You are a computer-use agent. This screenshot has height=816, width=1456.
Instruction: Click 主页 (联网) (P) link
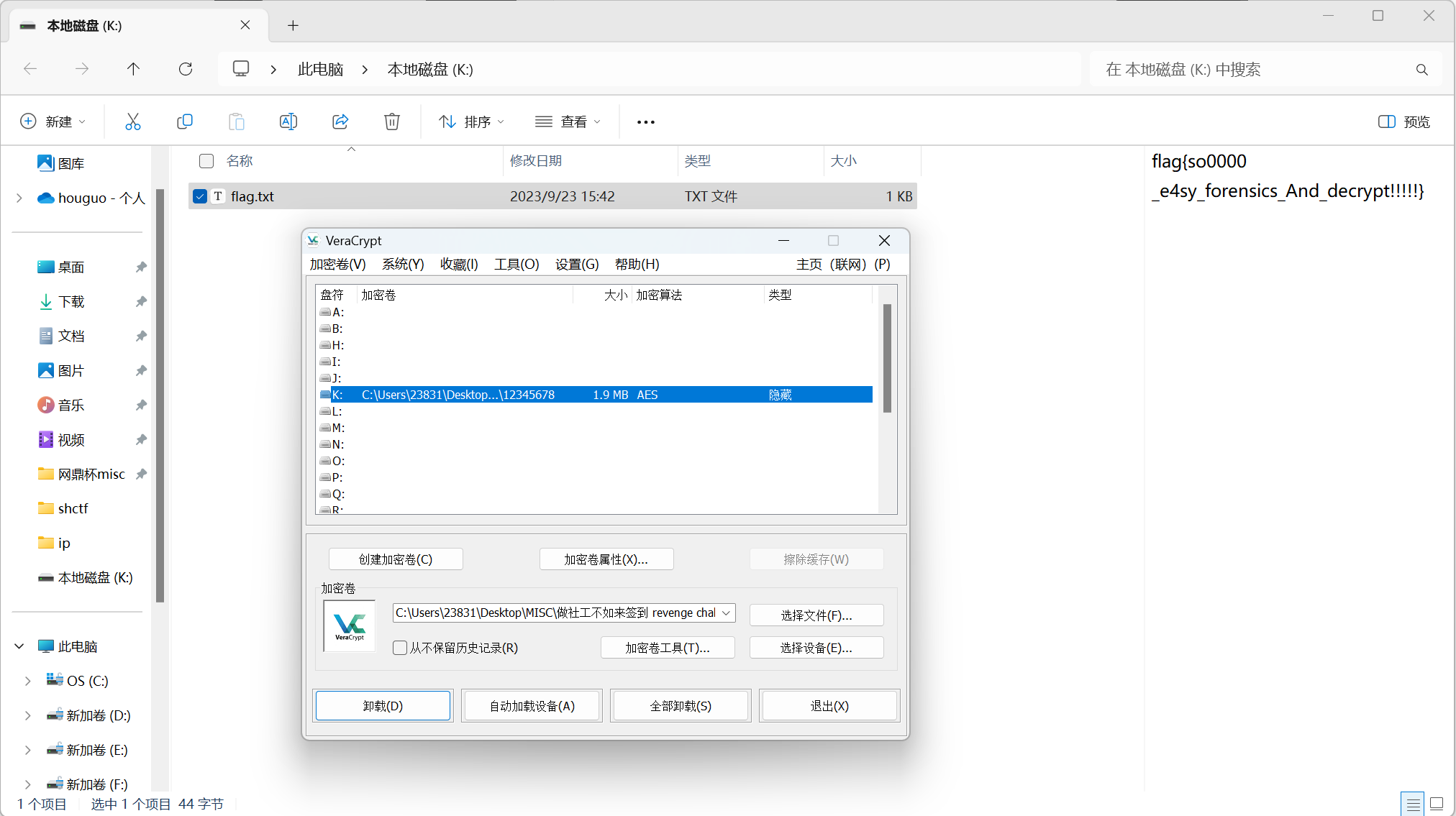coord(843,265)
